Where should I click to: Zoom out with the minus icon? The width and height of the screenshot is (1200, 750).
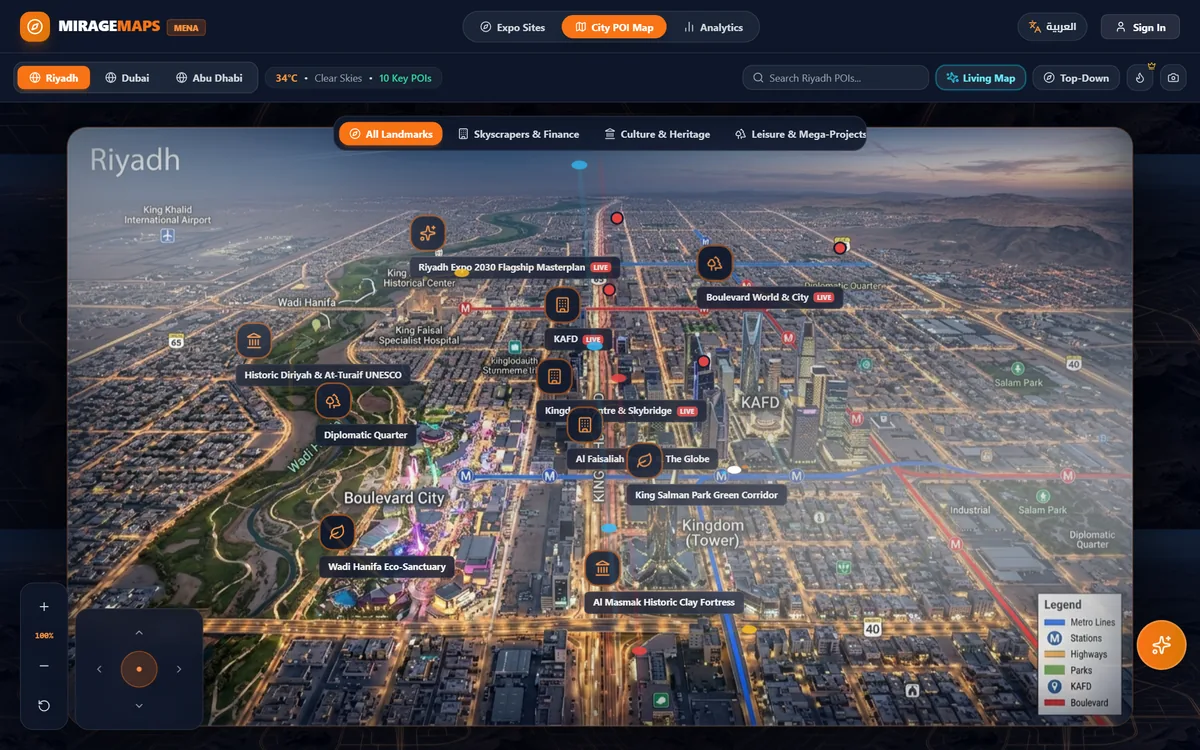pyautogui.click(x=44, y=666)
